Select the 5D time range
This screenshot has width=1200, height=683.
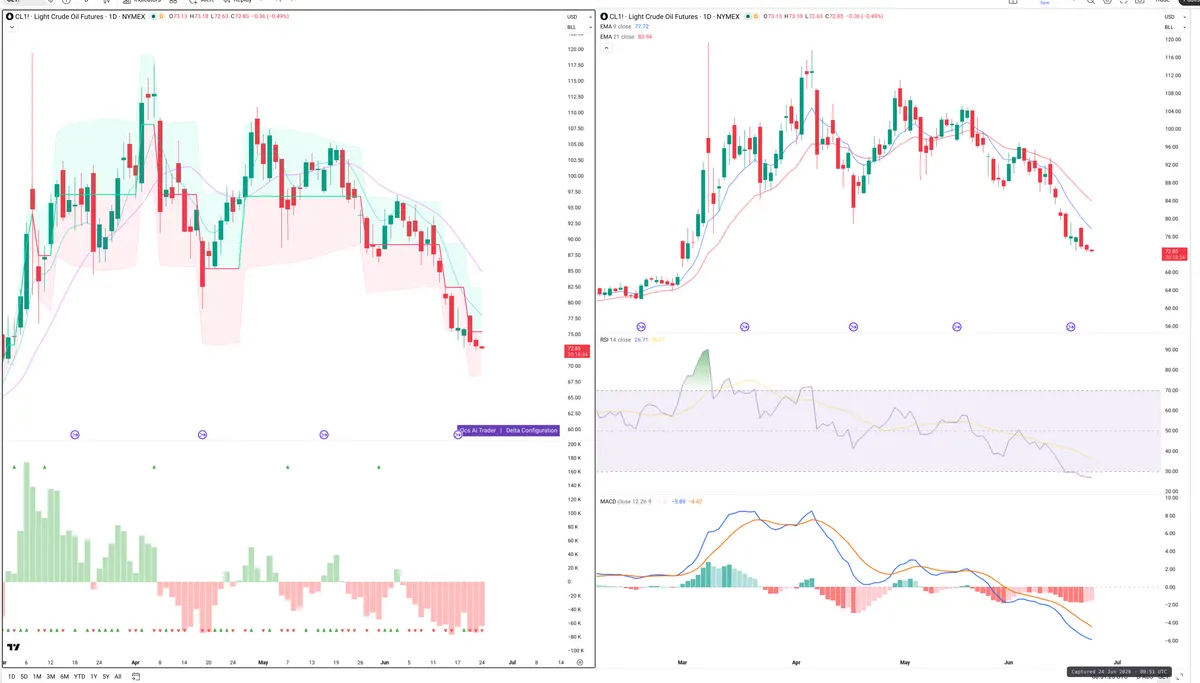click(24, 677)
